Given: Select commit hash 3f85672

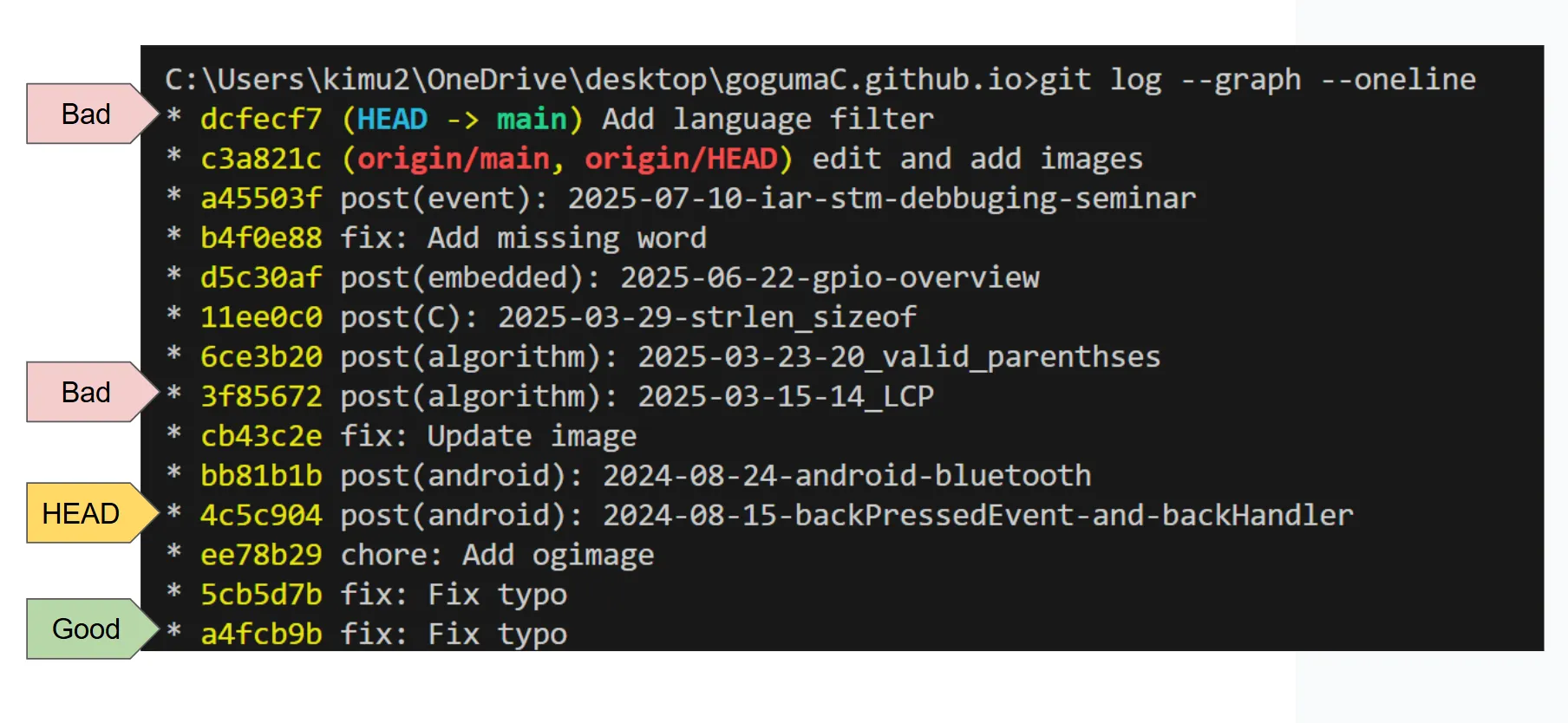Looking at the screenshot, I should click(x=261, y=396).
